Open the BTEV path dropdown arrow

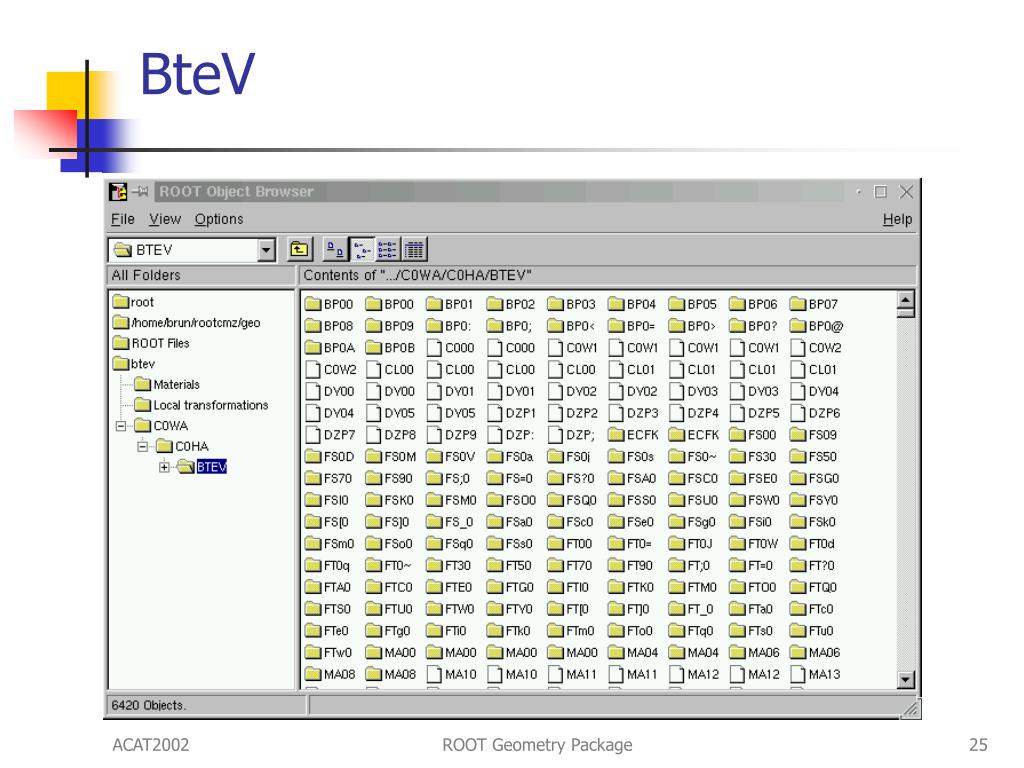point(266,250)
